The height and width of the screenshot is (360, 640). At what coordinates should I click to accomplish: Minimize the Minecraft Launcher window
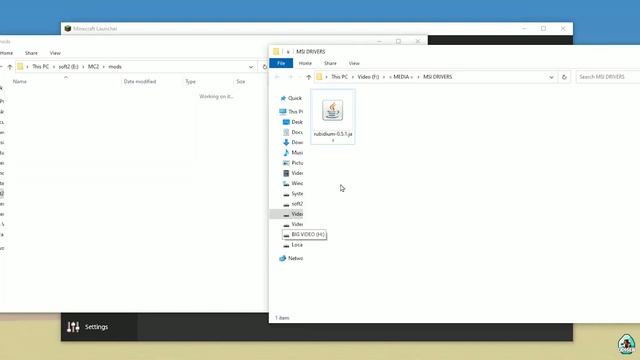524,29
